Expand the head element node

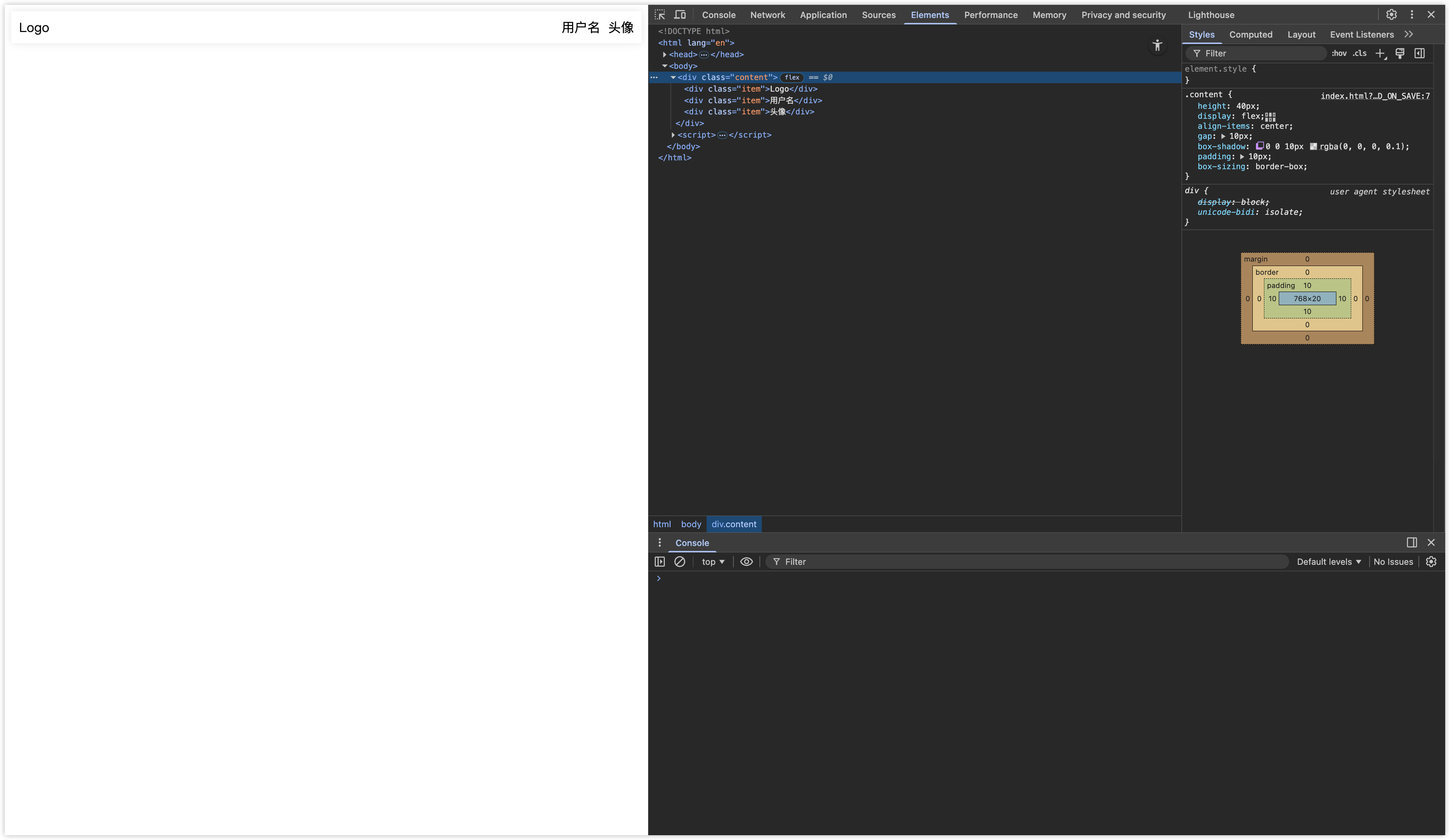coord(665,55)
